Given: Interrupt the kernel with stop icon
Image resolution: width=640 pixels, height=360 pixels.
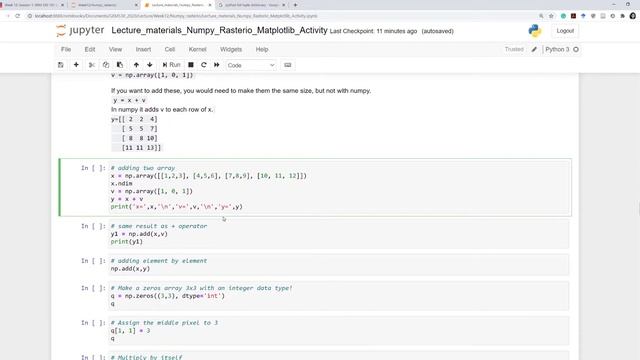Looking at the screenshot, I should tap(191, 65).
